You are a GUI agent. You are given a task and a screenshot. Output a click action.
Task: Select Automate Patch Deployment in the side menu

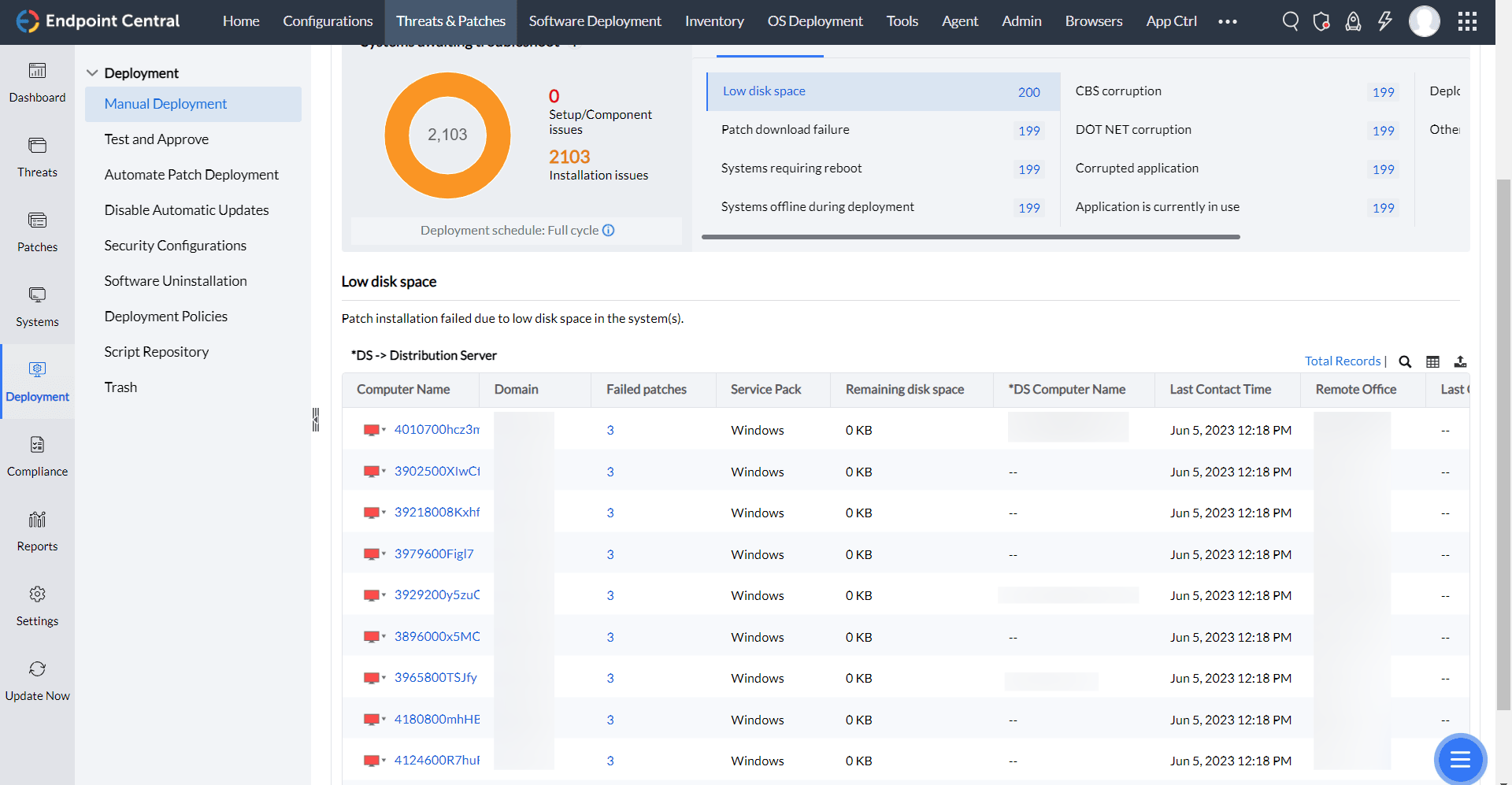(191, 175)
